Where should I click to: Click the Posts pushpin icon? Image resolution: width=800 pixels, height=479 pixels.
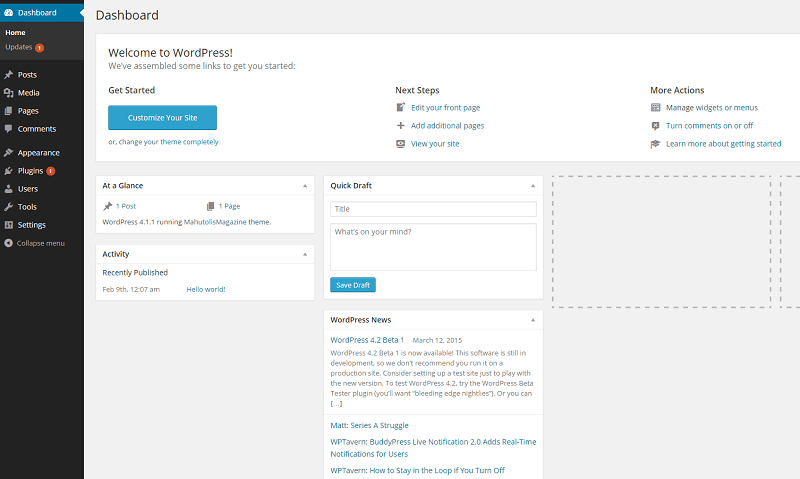point(8,74)
